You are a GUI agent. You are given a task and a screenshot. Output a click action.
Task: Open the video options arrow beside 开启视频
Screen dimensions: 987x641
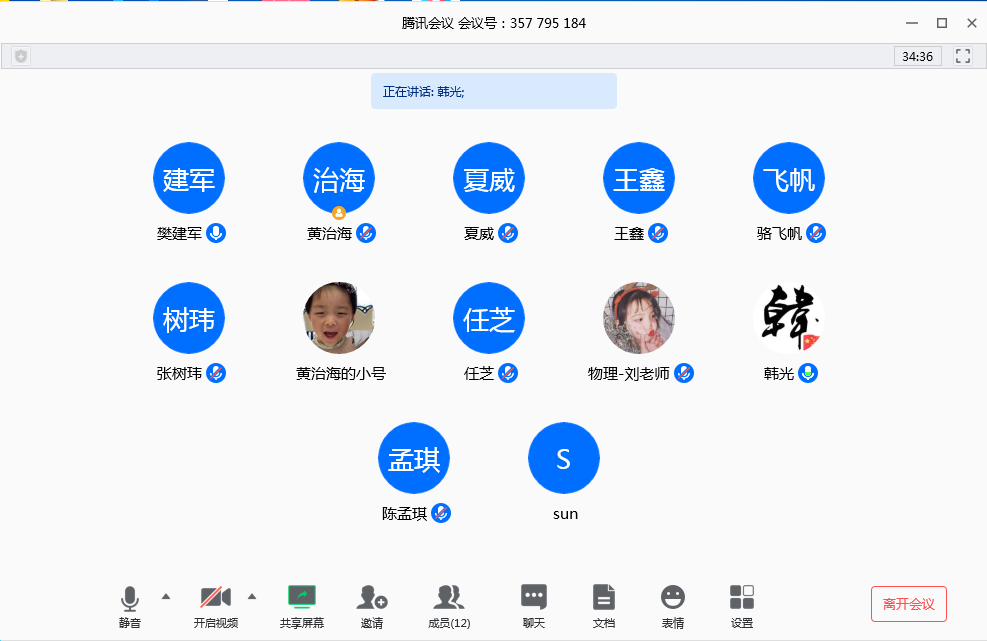252,596
